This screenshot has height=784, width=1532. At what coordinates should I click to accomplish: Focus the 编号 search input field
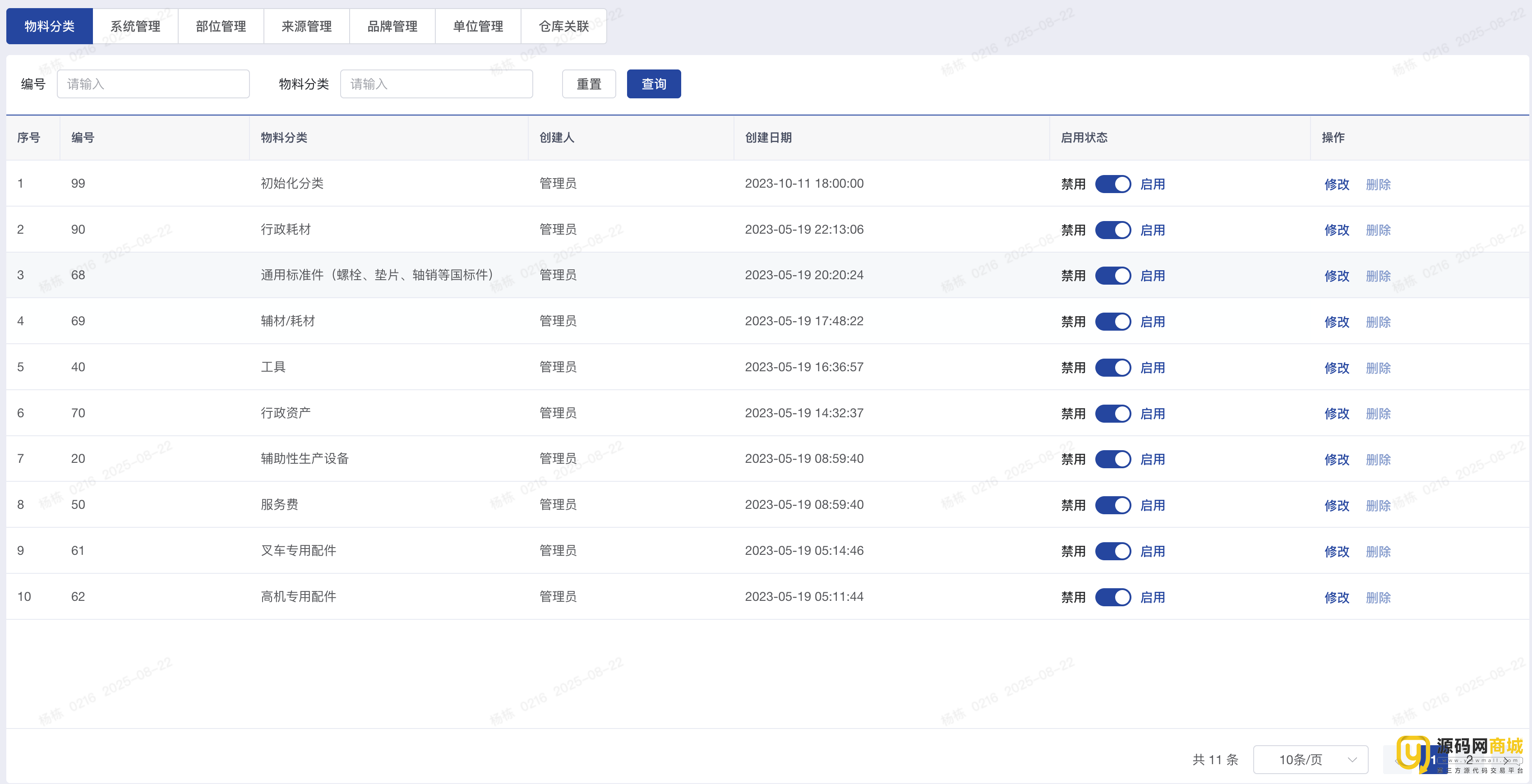click(153, 84)
